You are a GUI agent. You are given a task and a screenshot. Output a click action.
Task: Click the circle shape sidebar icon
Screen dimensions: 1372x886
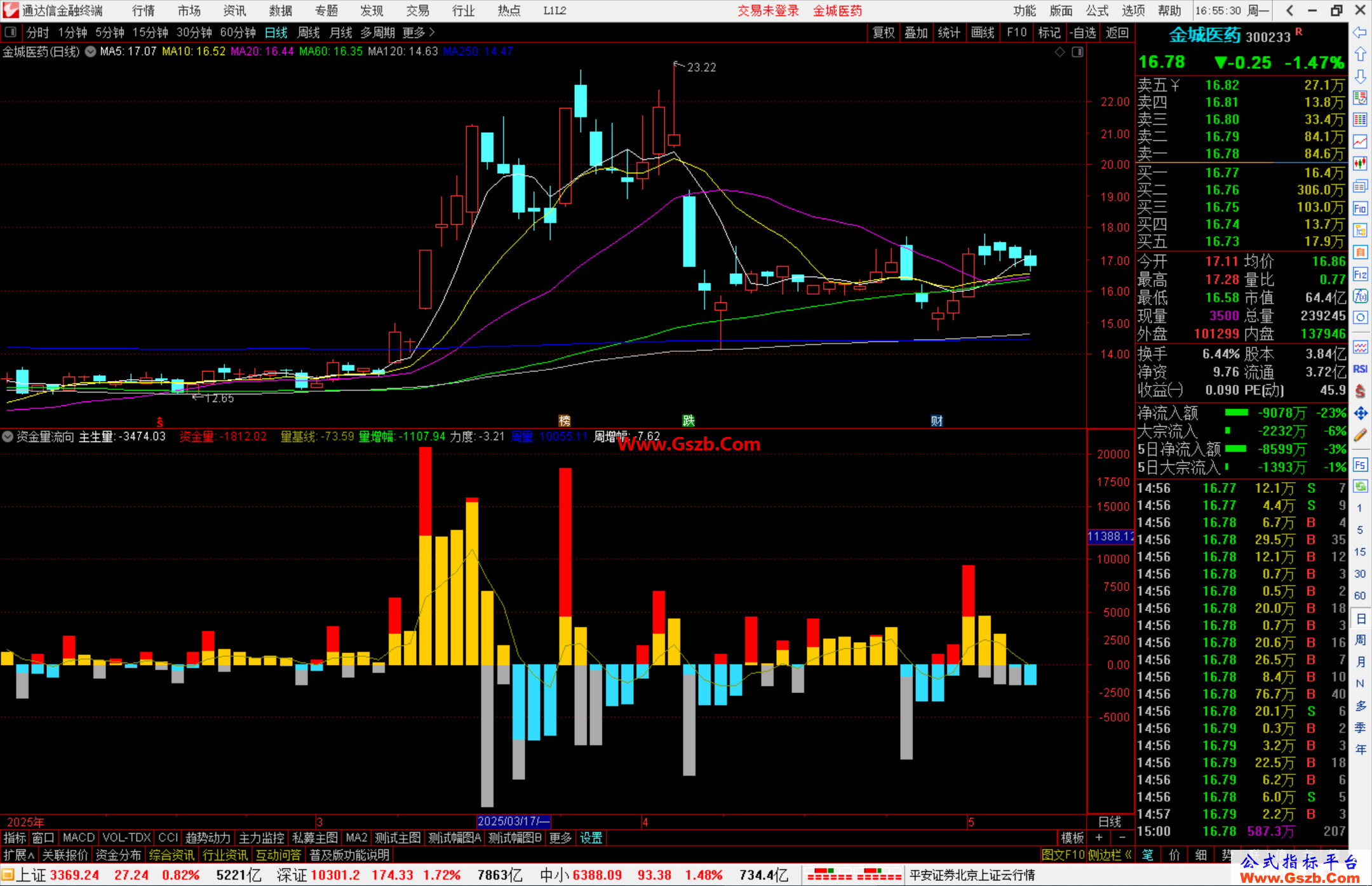click(1360, 318)
